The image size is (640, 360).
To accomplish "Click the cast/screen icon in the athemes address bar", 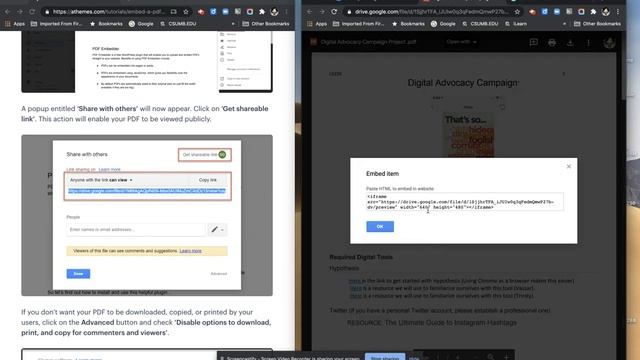I will tap(173, 12).
